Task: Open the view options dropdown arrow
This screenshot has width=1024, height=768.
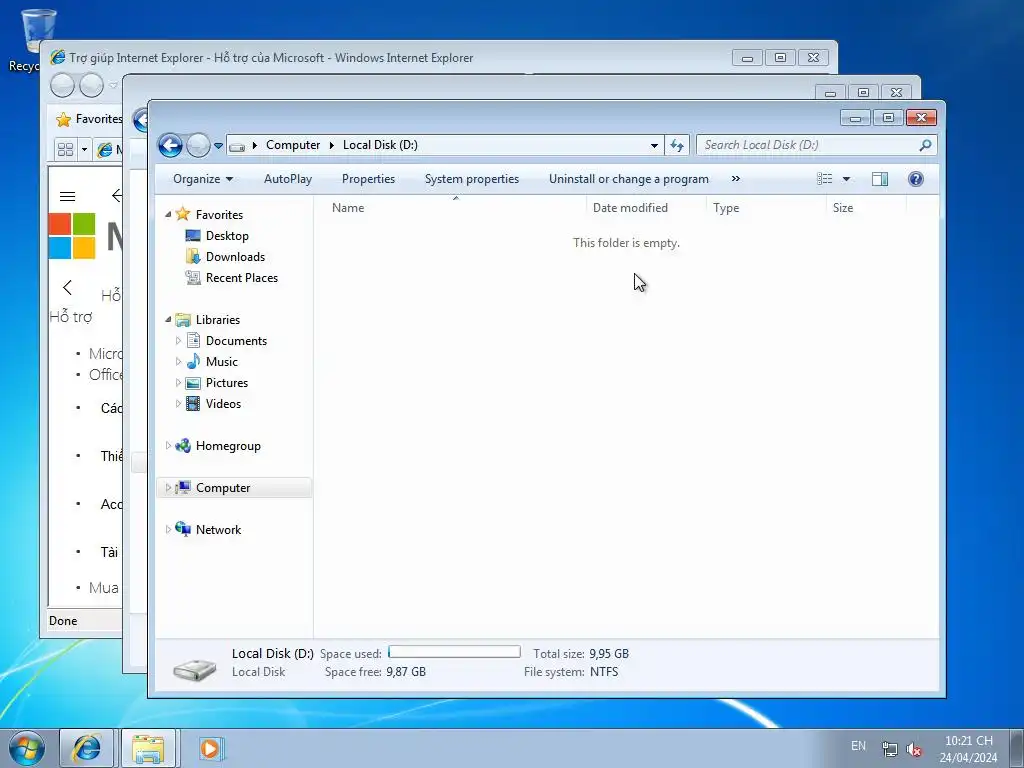Action: pyautogui.click(x=846, y=179)
